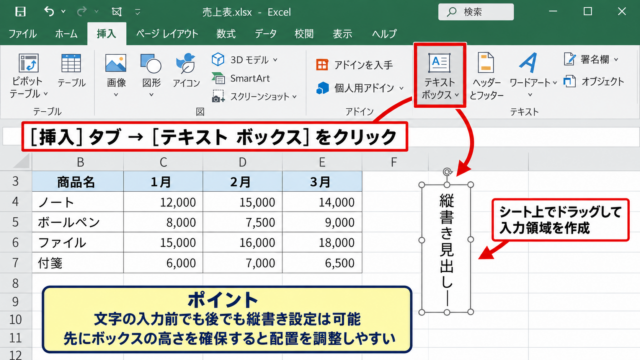The image size is (640, 360).
Task: Insert a テーブル via table icon
Action: (x=71, y=63)
